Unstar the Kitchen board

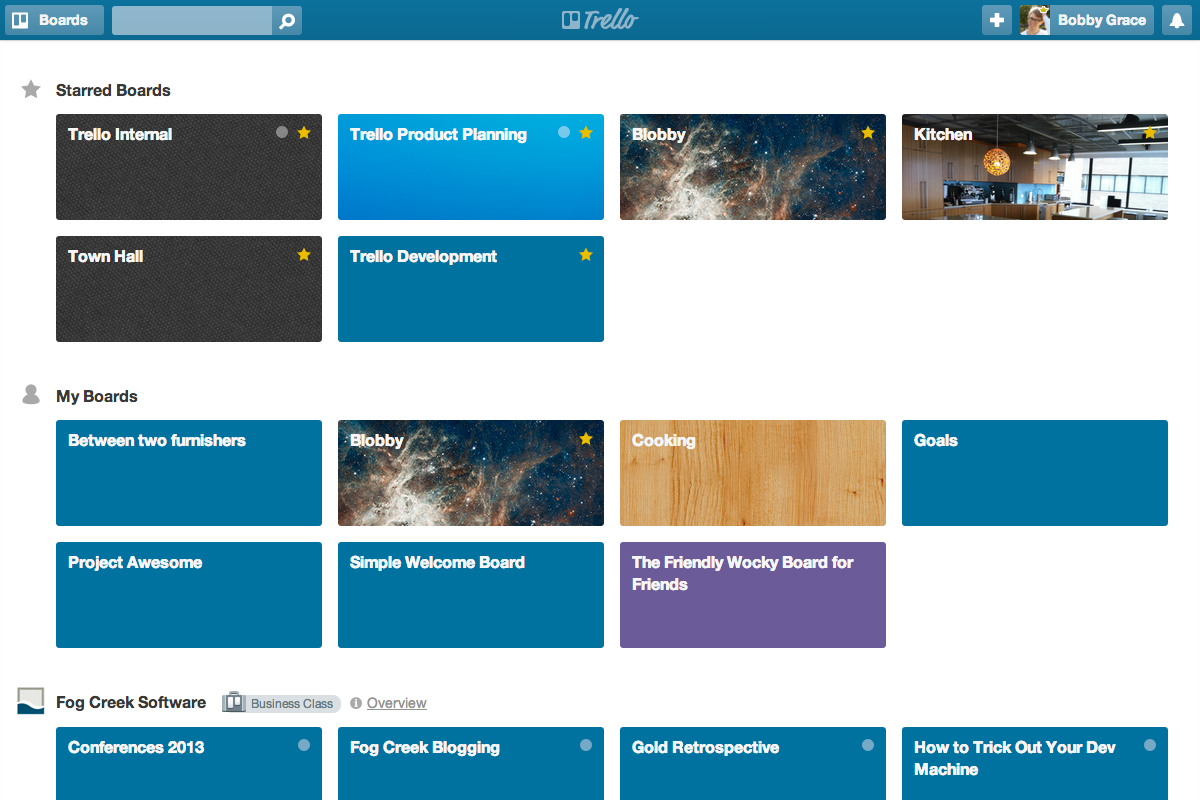1150,132
